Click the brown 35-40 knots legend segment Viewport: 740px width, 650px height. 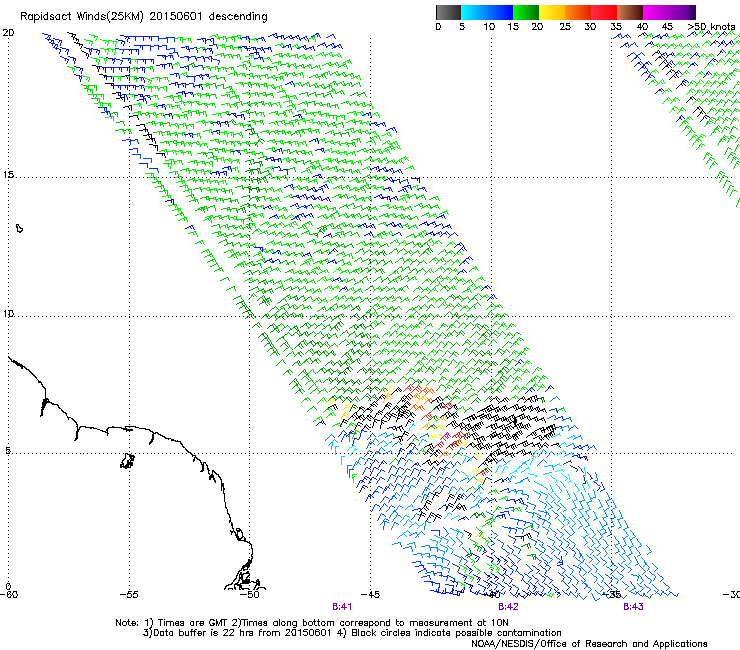point(630,12)
